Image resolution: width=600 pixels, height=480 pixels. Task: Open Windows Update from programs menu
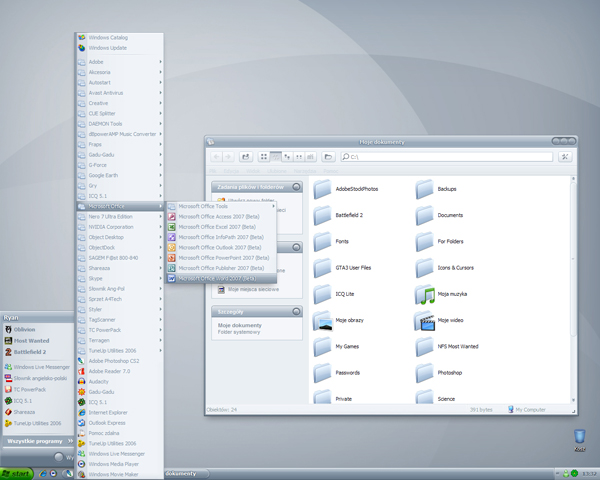click(120, 48)
